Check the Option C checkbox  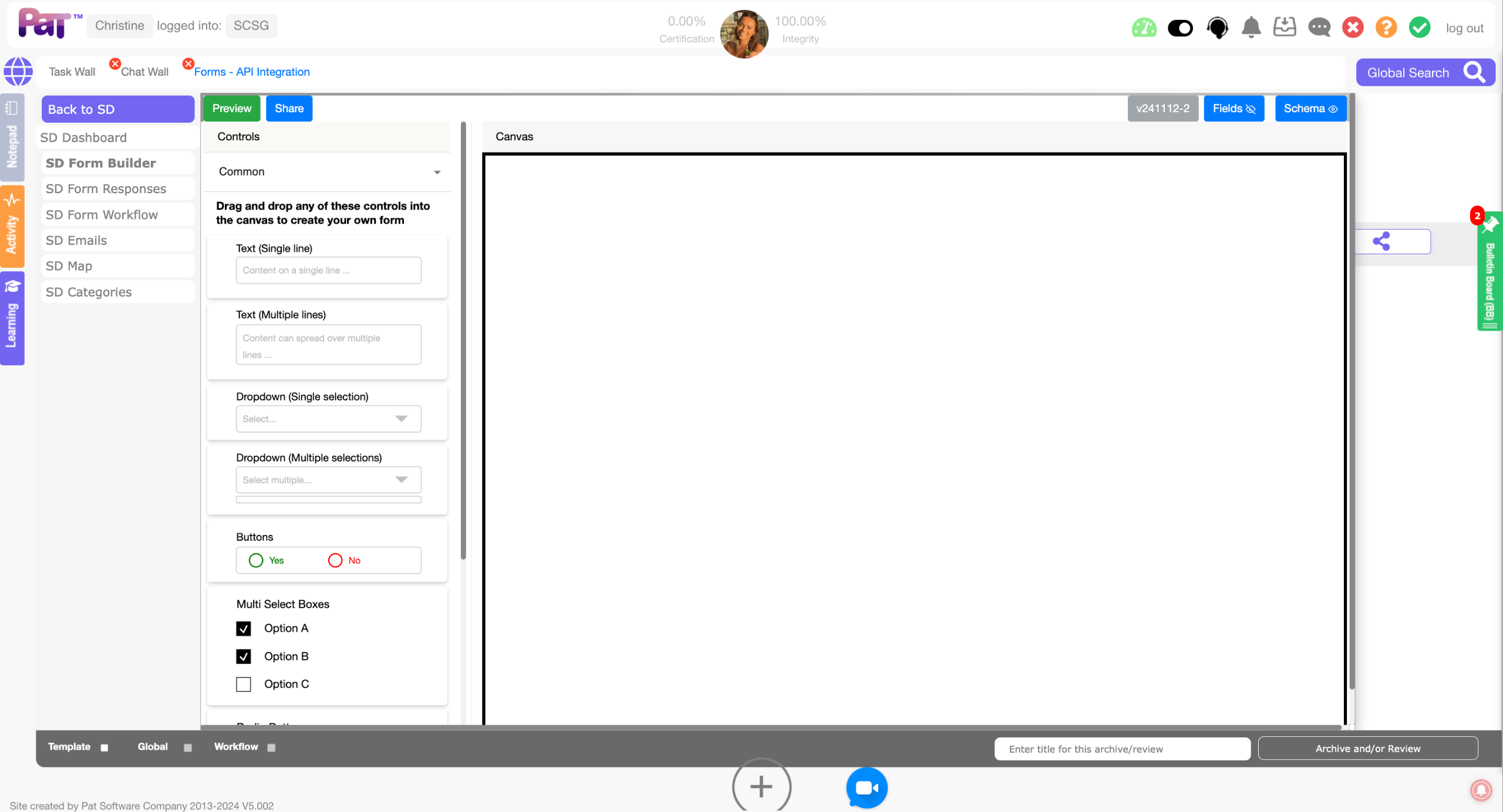click(x=244, y=685)
